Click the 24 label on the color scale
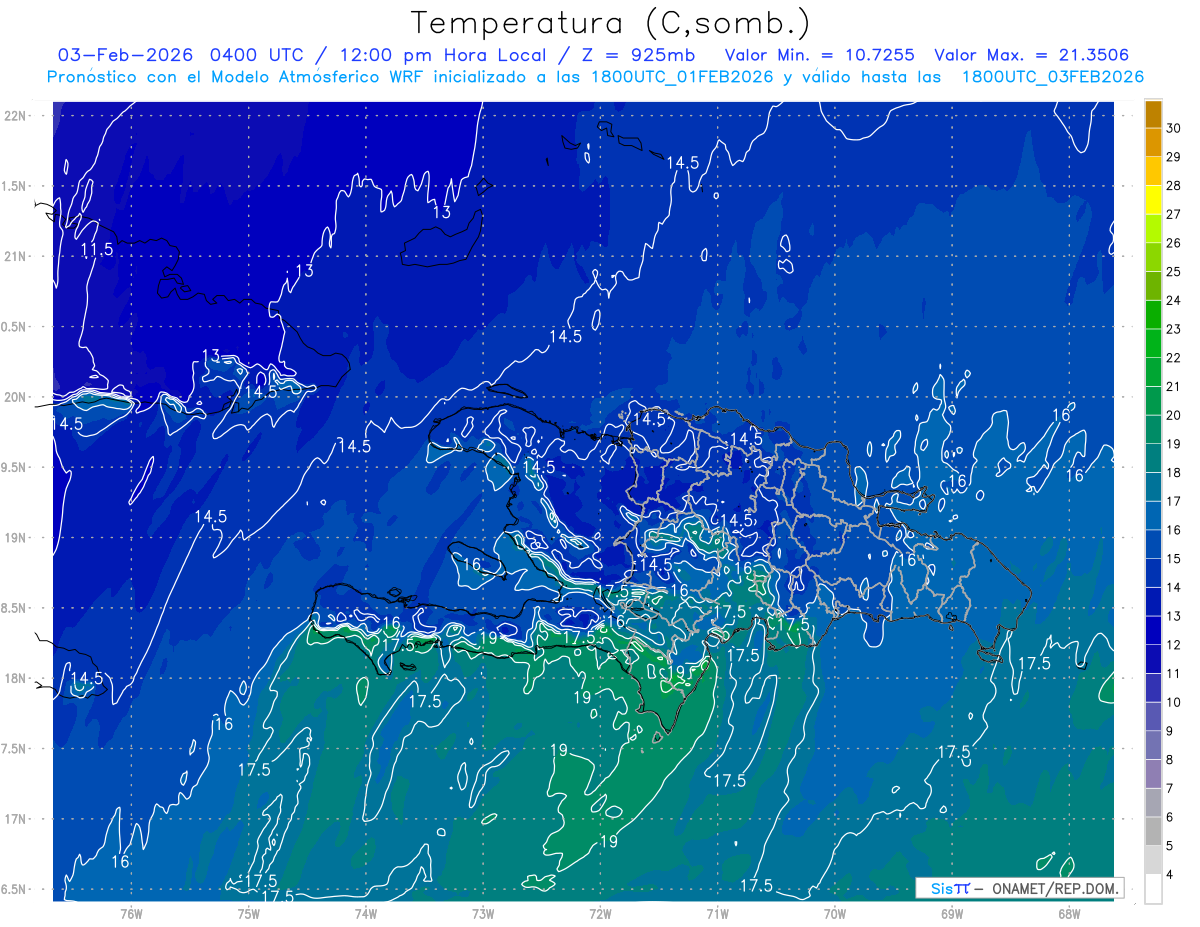 click(1174, 300)
